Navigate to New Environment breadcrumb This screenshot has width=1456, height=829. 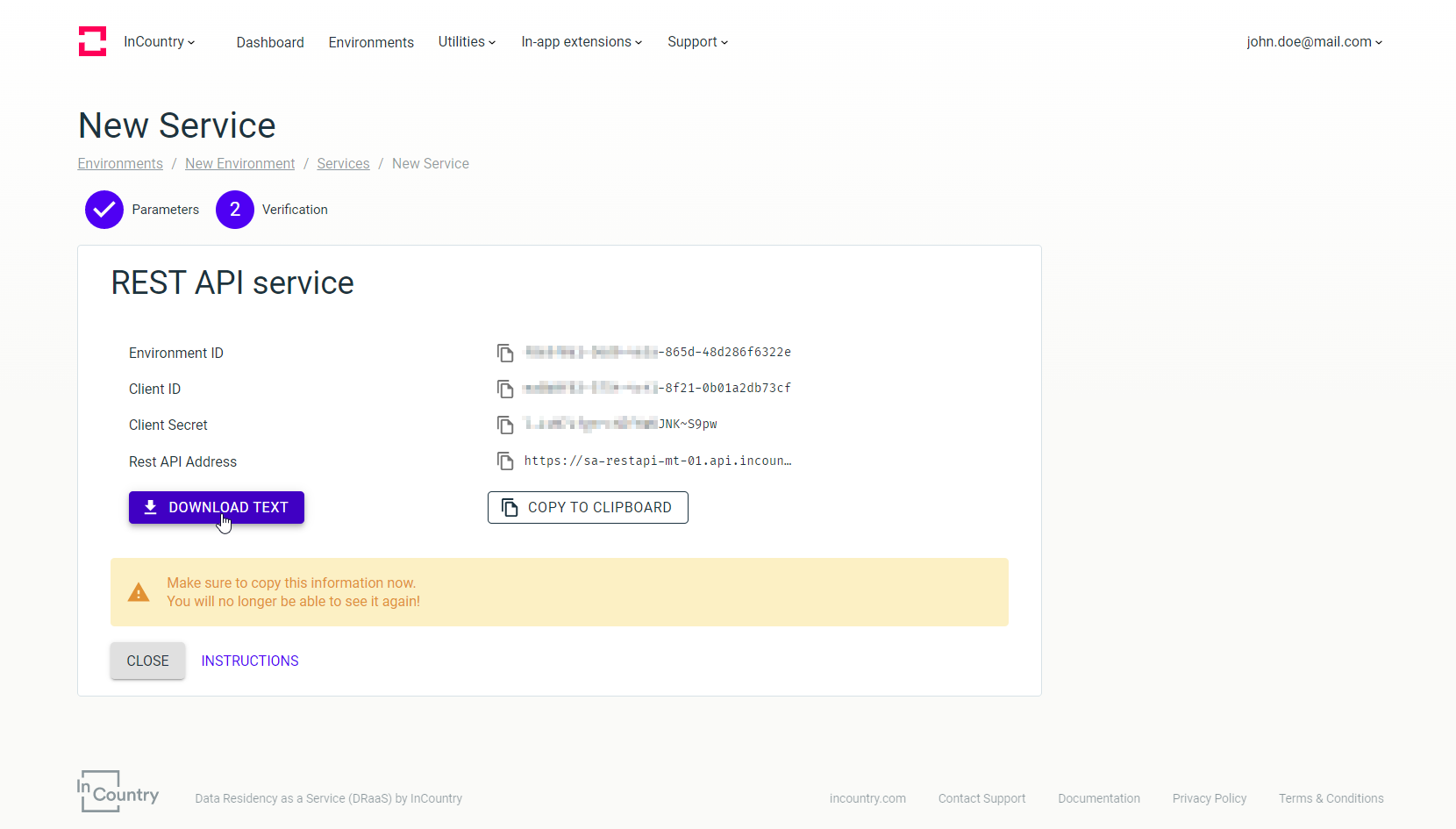pos(240,163)
